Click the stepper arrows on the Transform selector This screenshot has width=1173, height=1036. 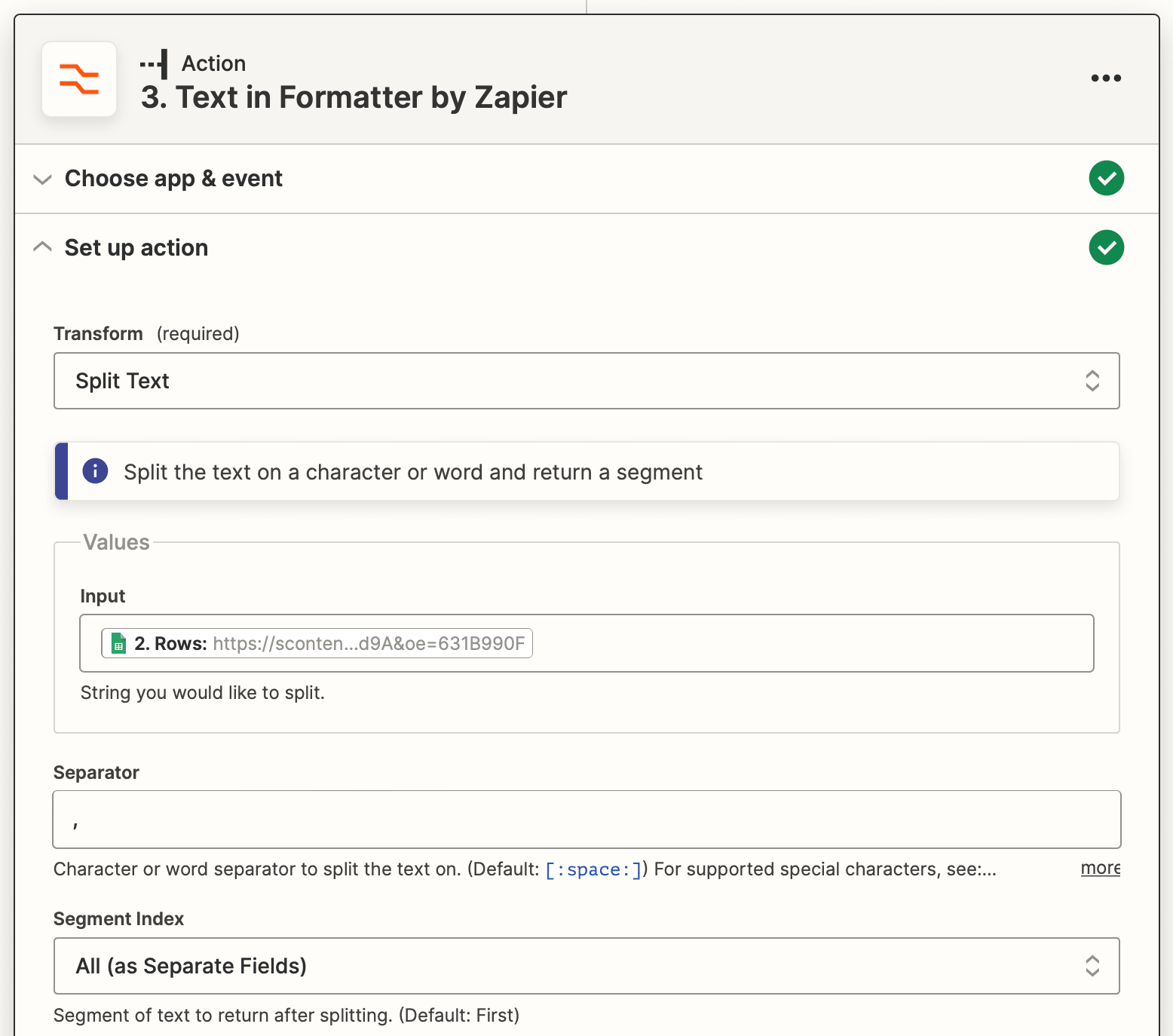1092,381
